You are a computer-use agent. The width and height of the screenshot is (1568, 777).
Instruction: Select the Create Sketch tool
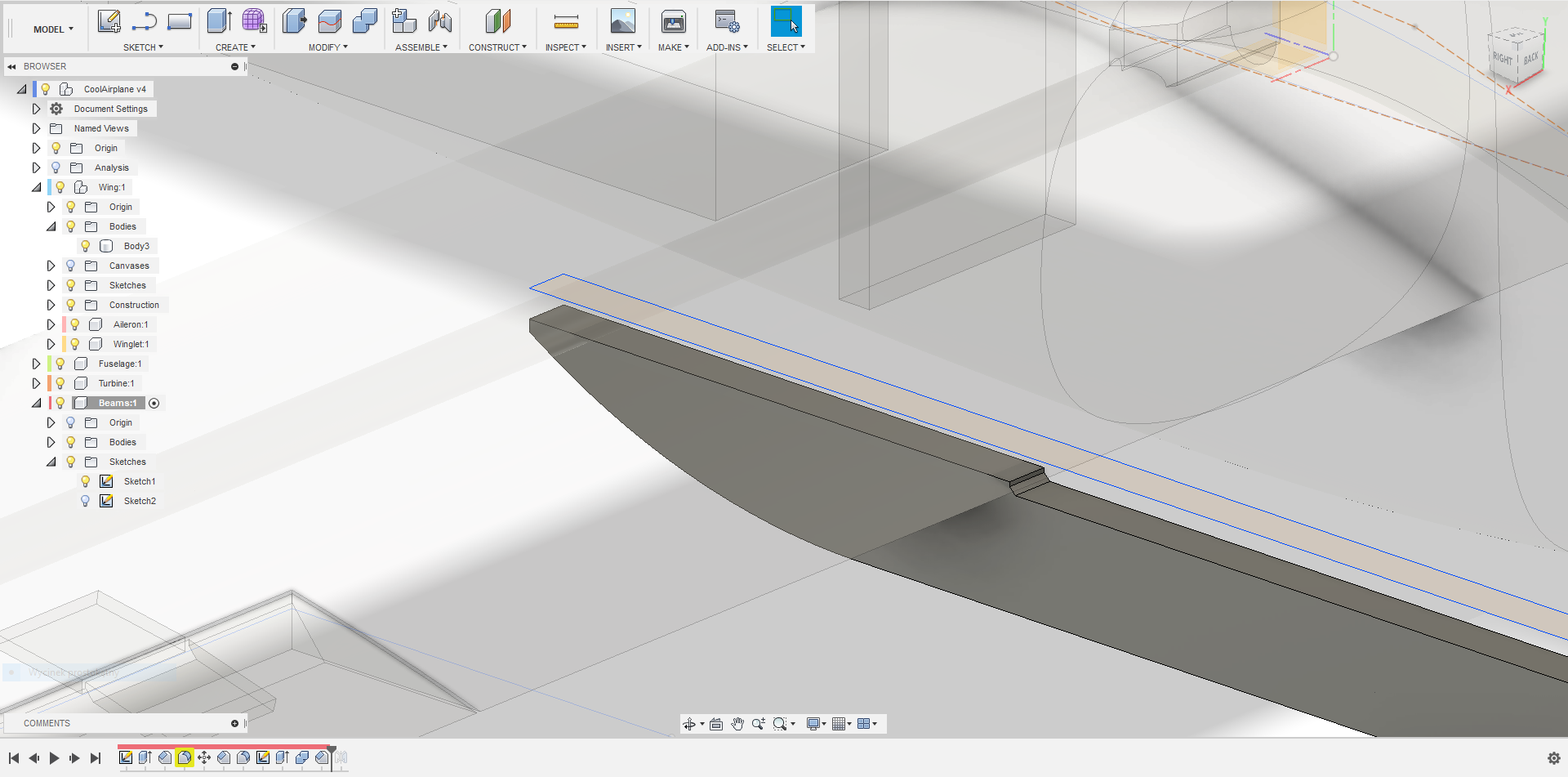point(109,21)
